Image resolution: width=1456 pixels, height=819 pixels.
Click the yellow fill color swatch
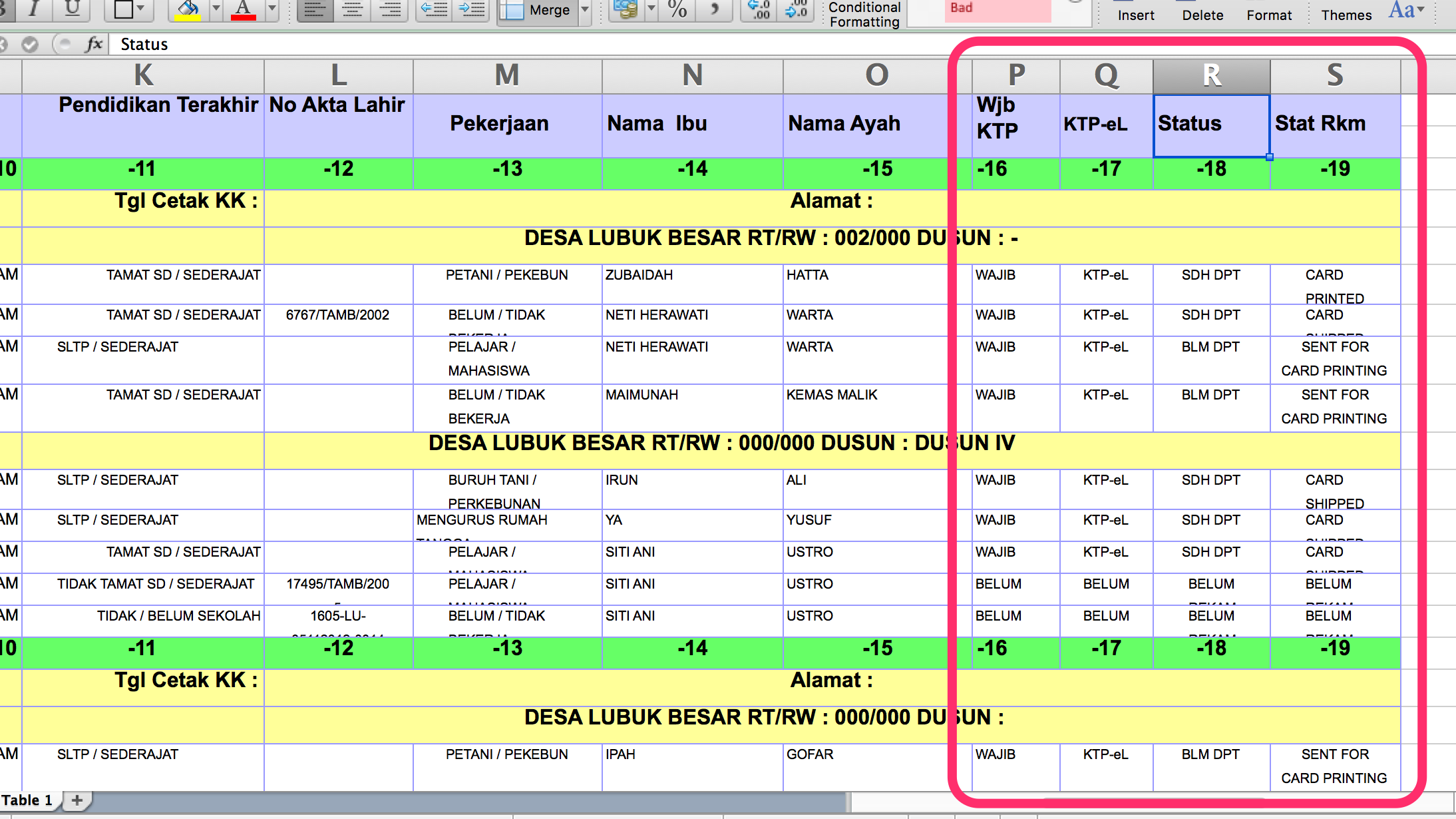[x=189, y=18]
